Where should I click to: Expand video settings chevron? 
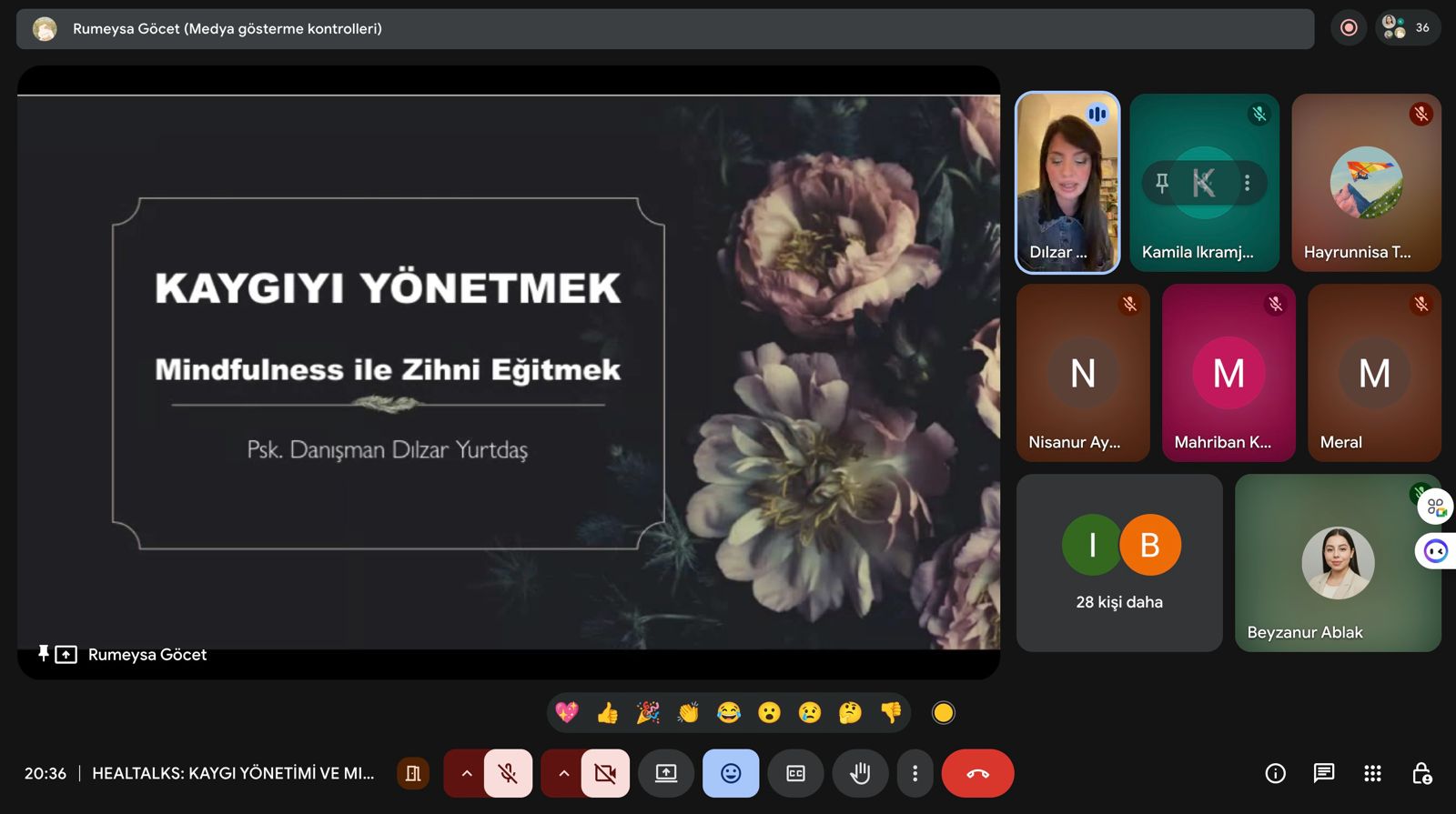(563, 773)
